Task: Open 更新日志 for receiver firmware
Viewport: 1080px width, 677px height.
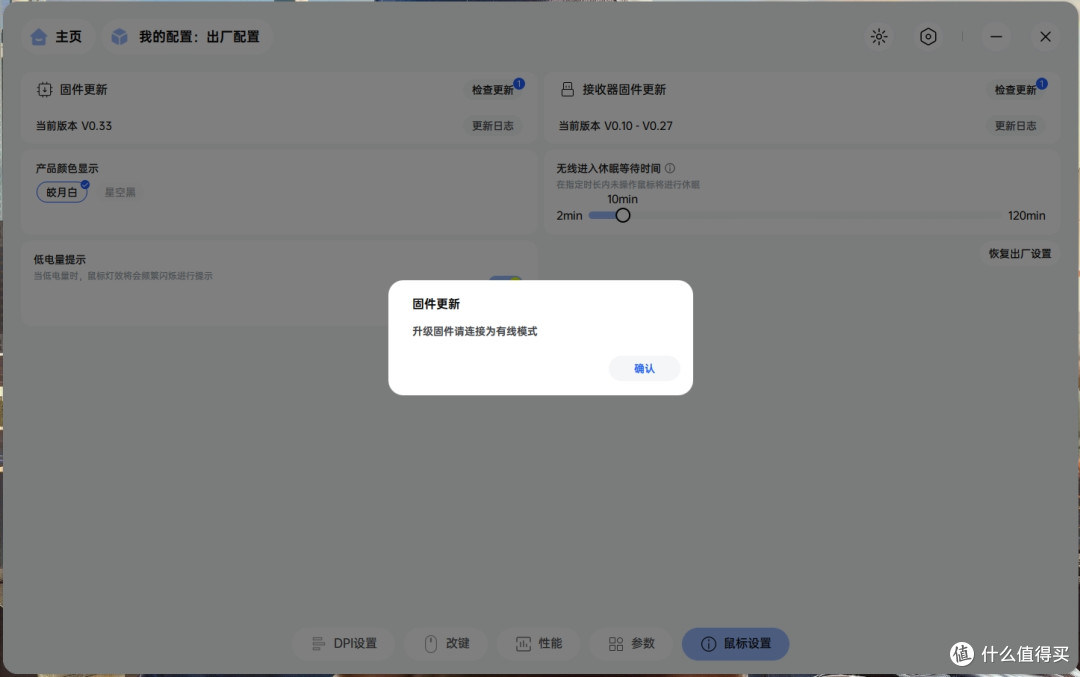Action: pyautogui.click(x=1015, y=126)
